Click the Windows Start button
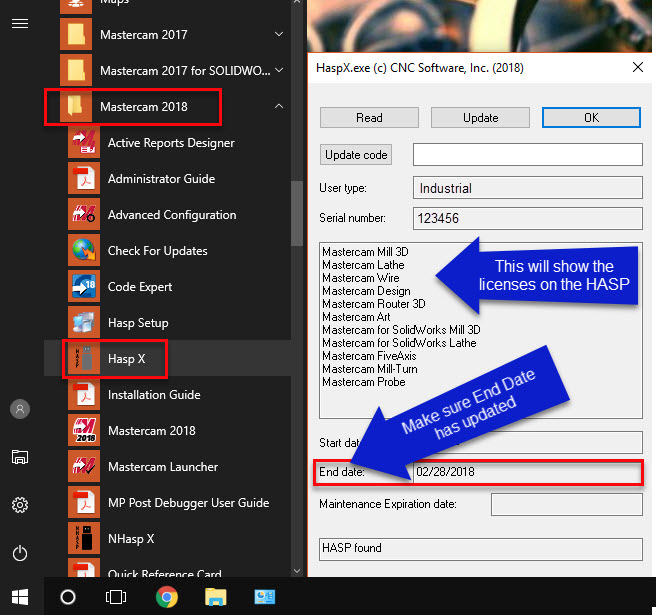The width and height of the screenshot is (656, 615). click(x=20, y=597)
